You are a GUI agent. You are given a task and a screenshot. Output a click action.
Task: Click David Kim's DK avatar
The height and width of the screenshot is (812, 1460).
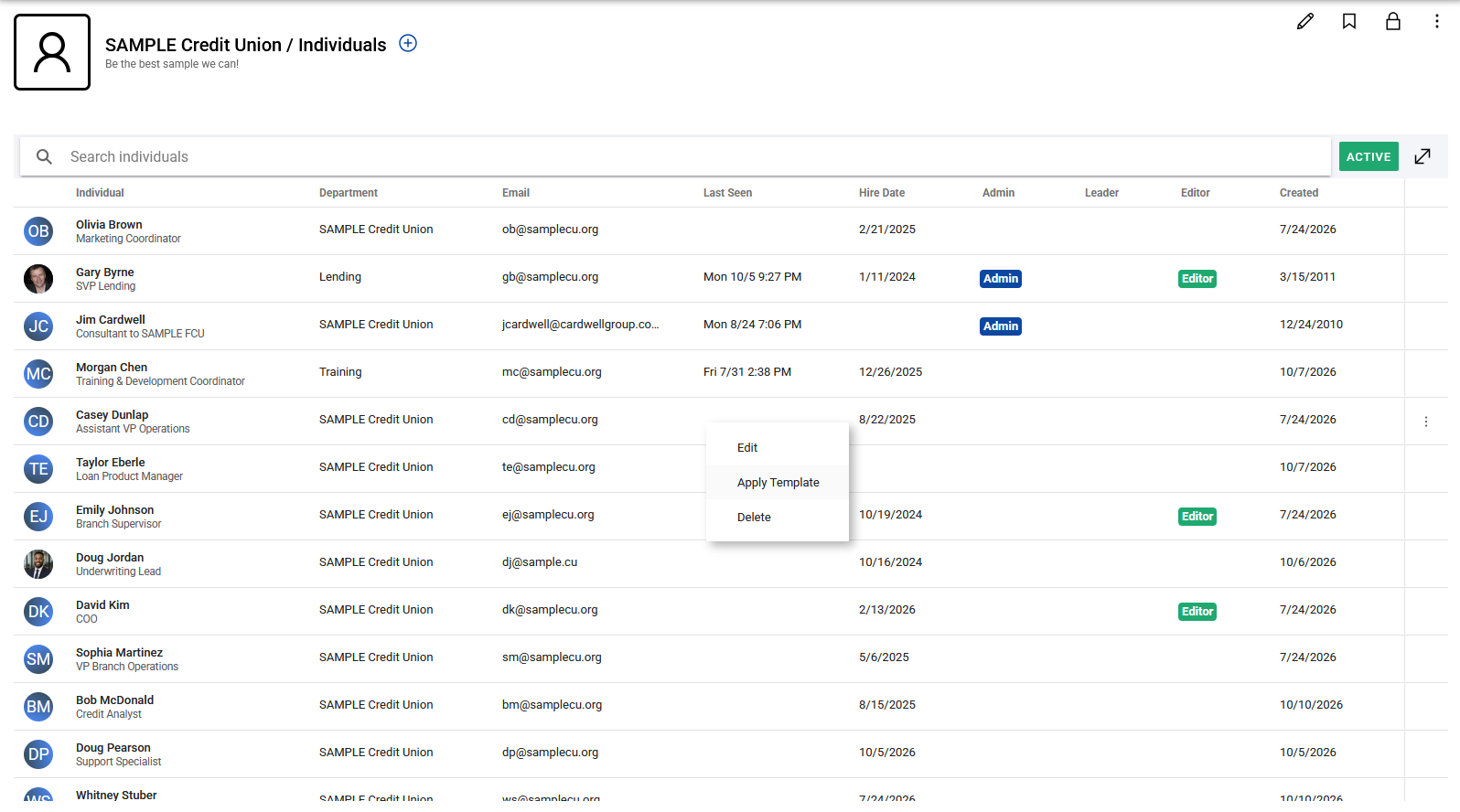tap(38, 612)
